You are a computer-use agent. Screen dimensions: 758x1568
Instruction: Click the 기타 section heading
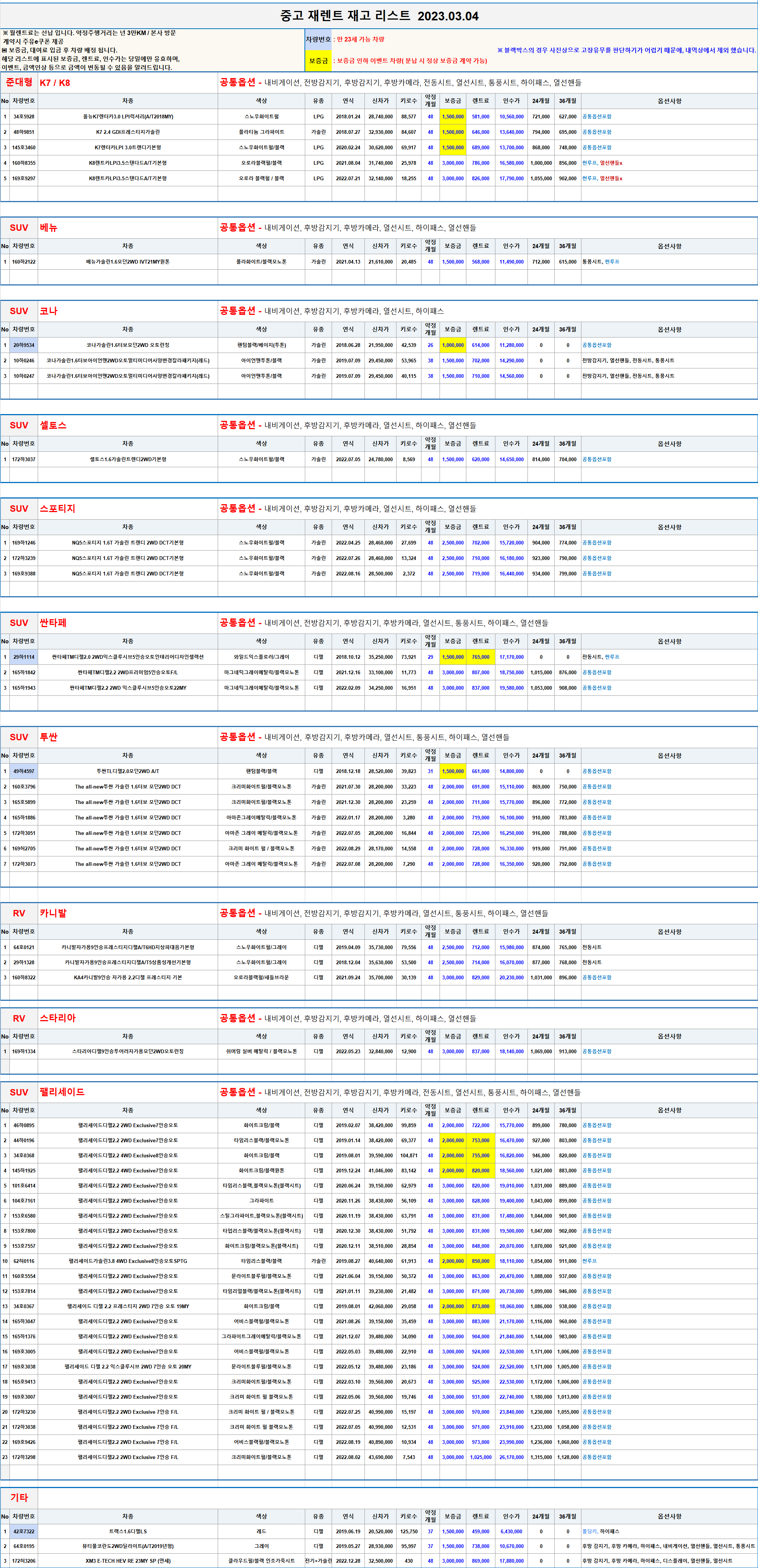[x=19, y=1497]
